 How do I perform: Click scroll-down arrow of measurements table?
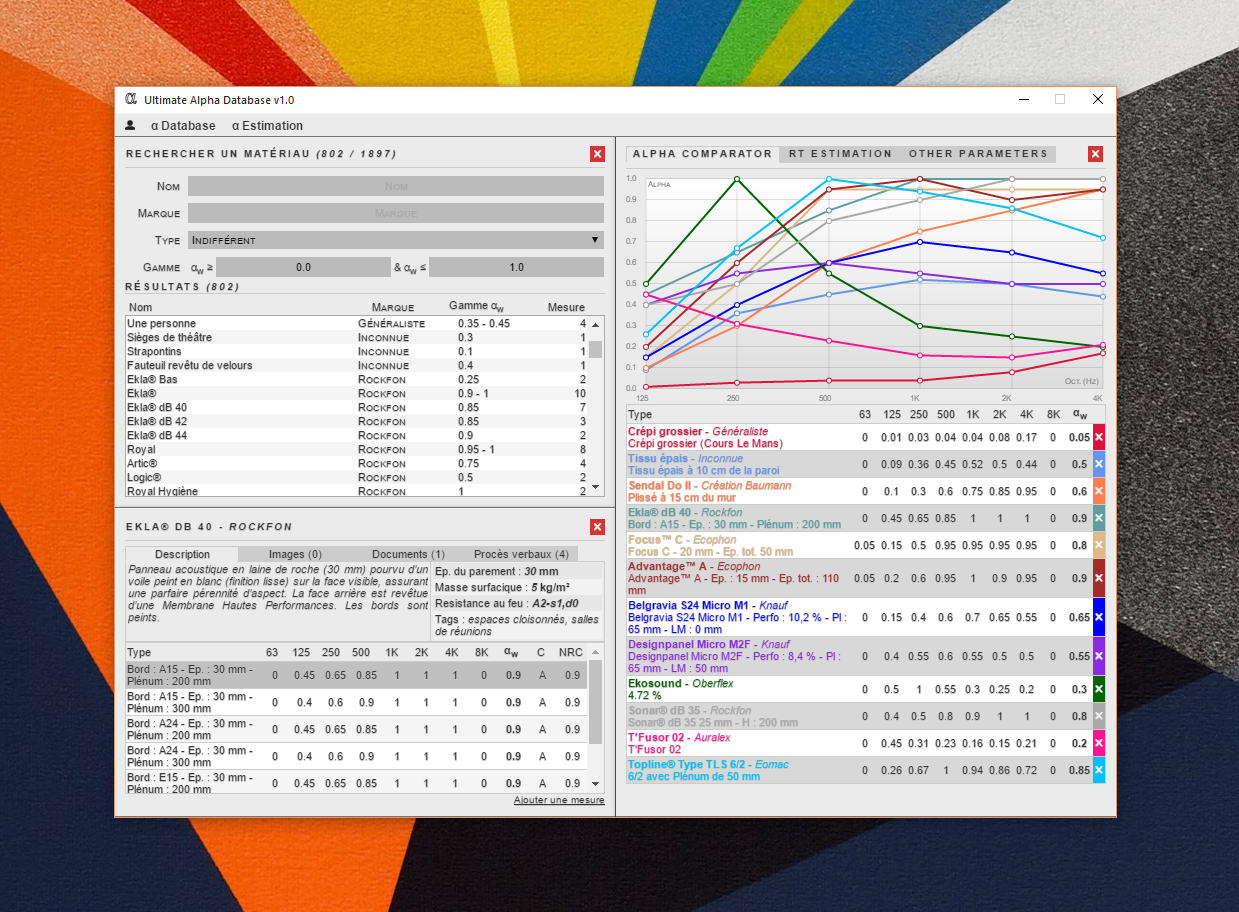click(595, 784)
